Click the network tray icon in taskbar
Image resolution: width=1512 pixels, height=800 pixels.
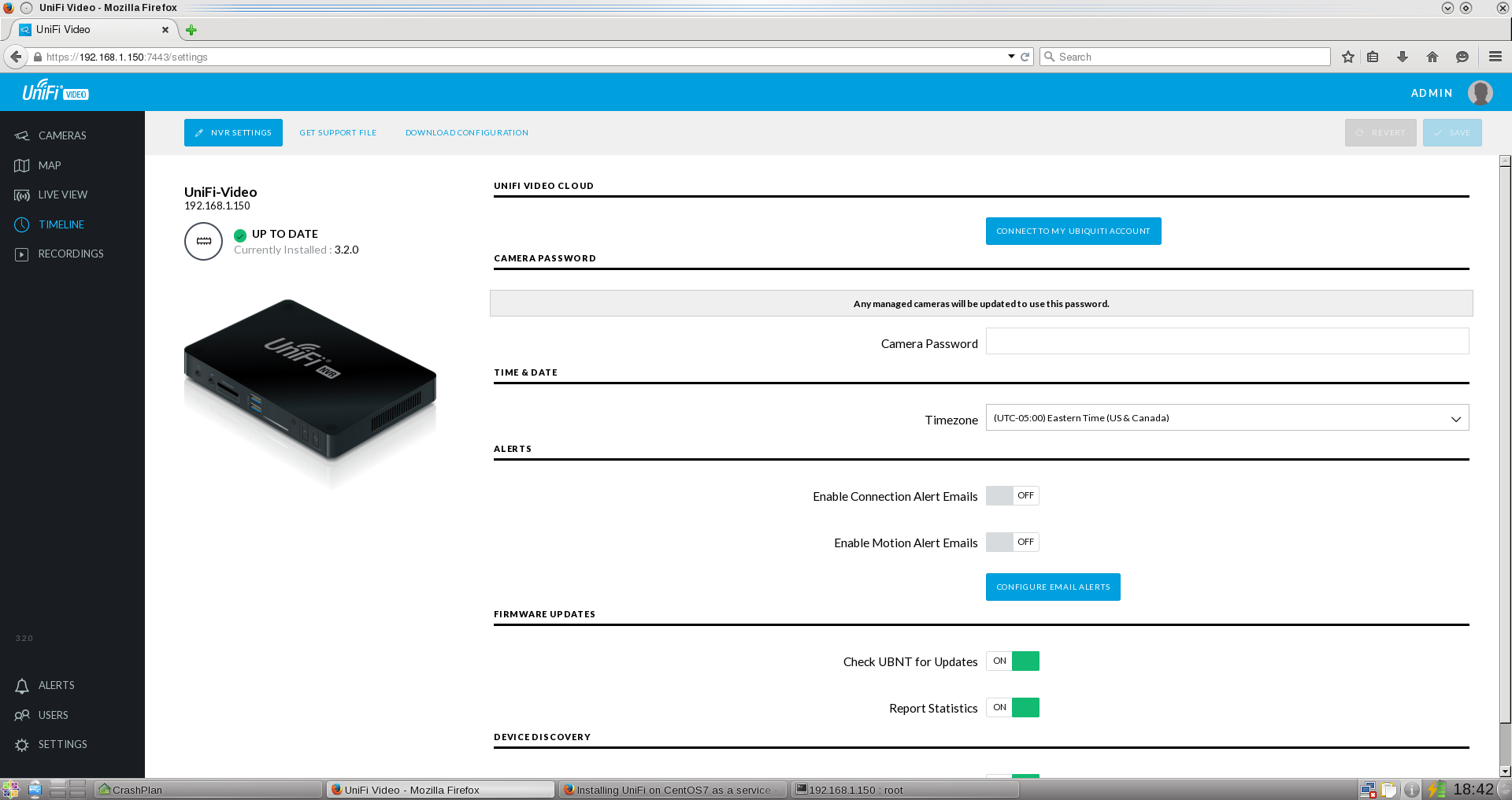point(1369,790)
